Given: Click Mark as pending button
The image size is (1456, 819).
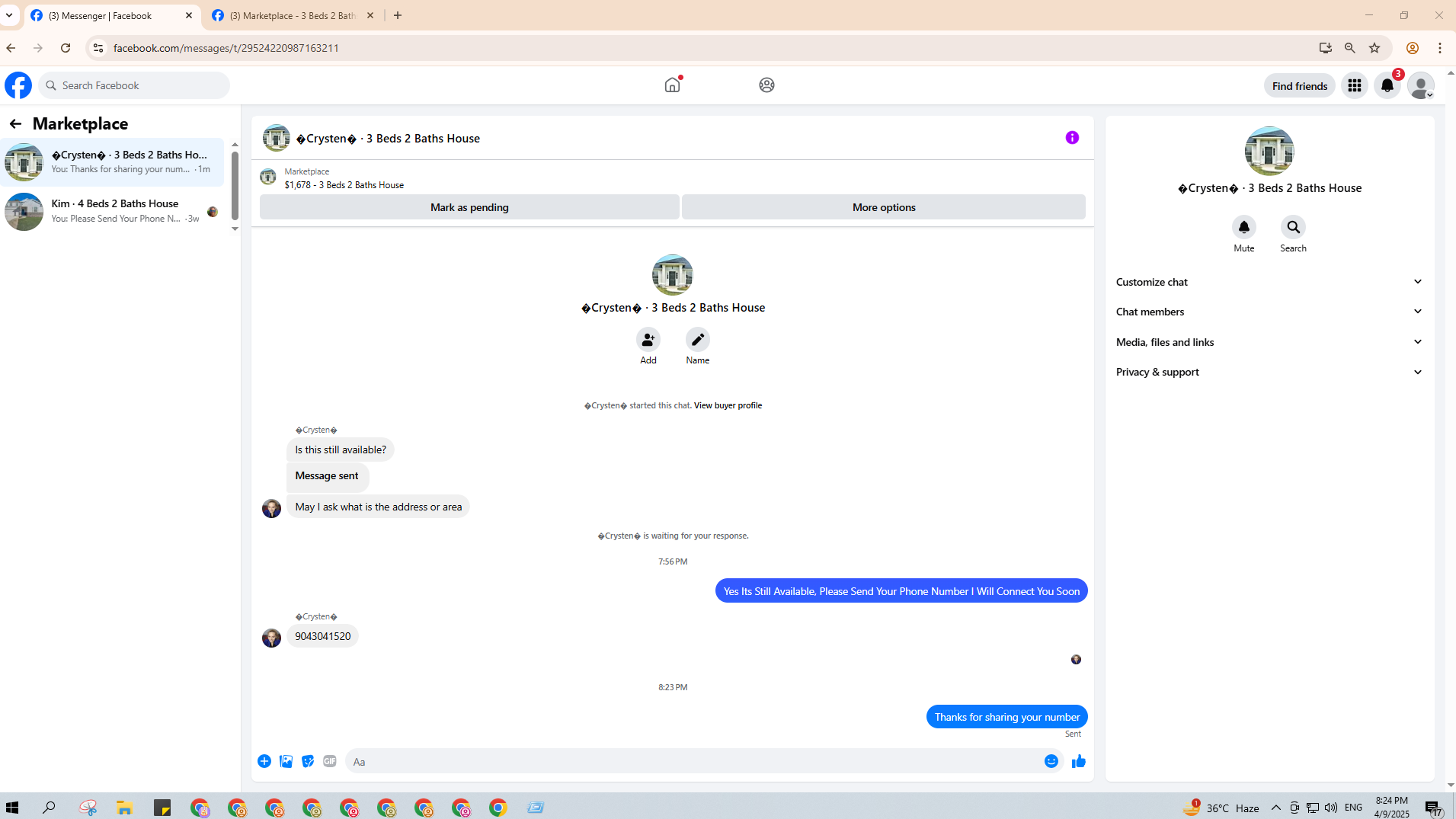Looking at the screenshot, I should tap(469, 207).
